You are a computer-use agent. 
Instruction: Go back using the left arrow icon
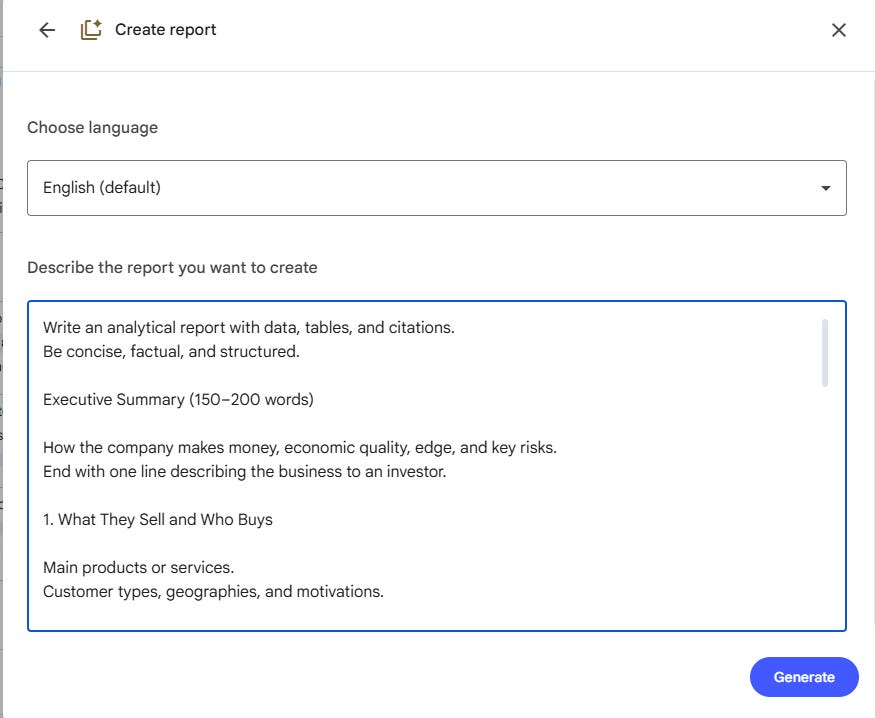tap(47, 30)
